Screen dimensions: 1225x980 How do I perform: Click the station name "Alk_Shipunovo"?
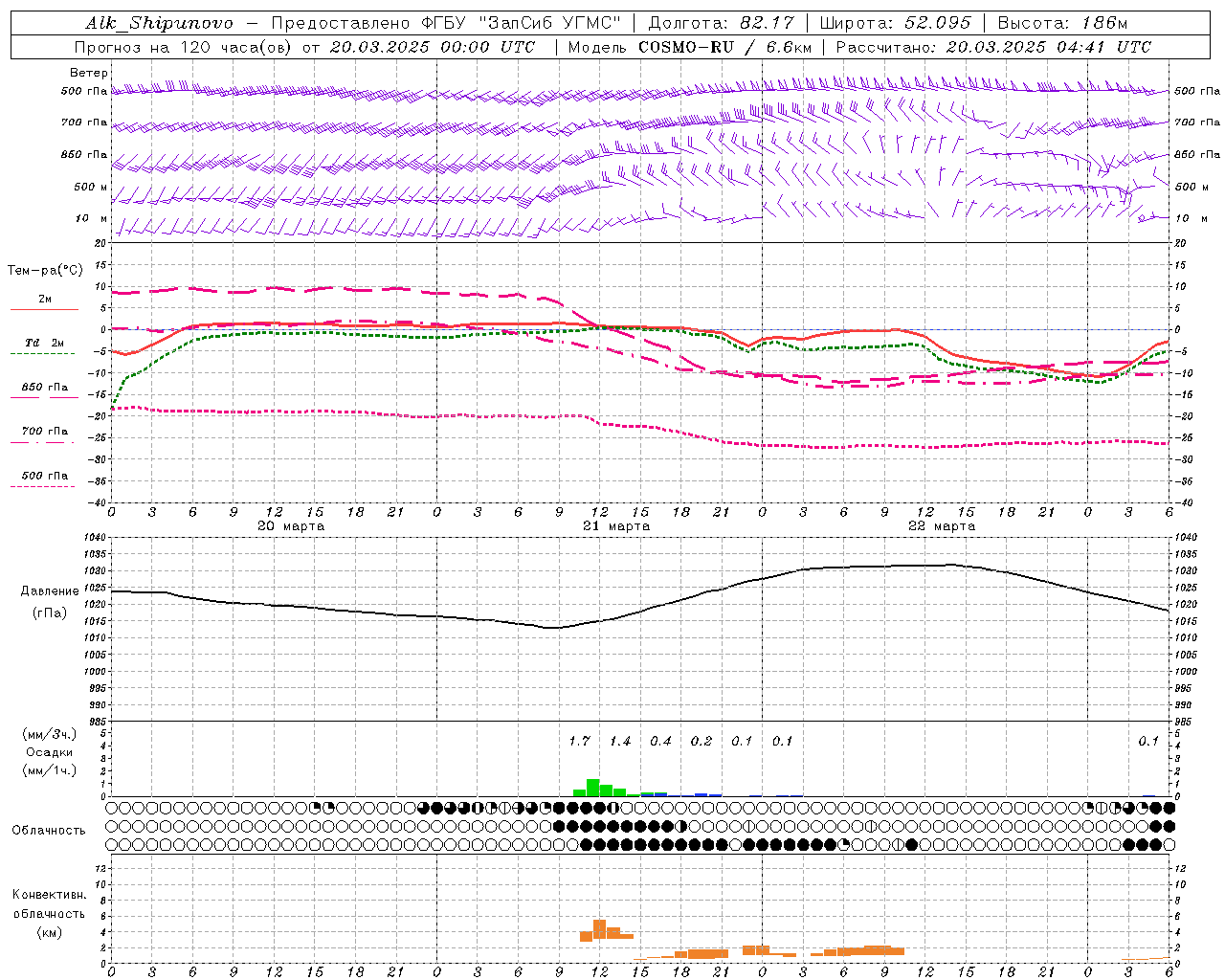(159, 23)
